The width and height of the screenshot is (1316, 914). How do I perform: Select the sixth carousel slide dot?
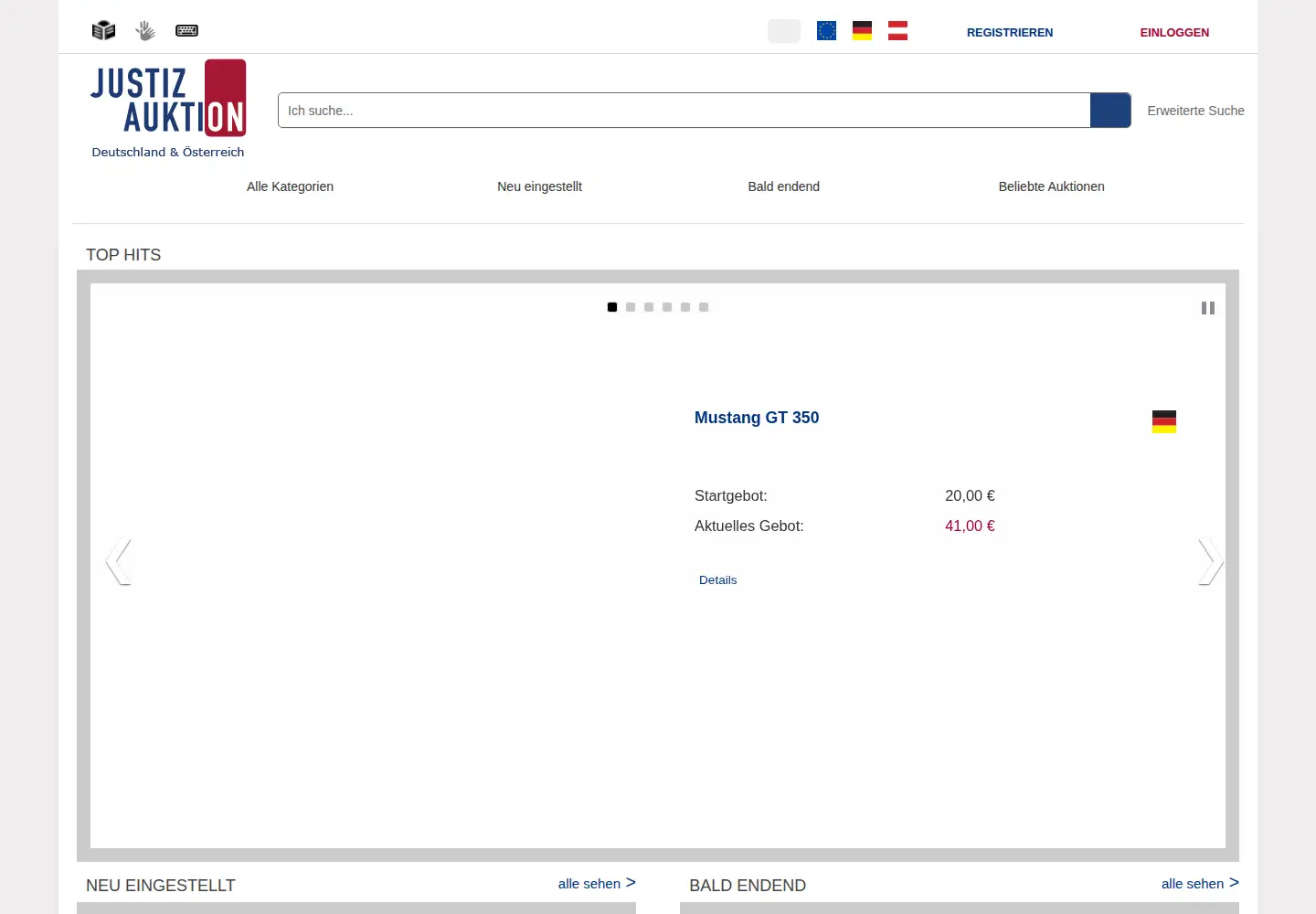[704, 307]
